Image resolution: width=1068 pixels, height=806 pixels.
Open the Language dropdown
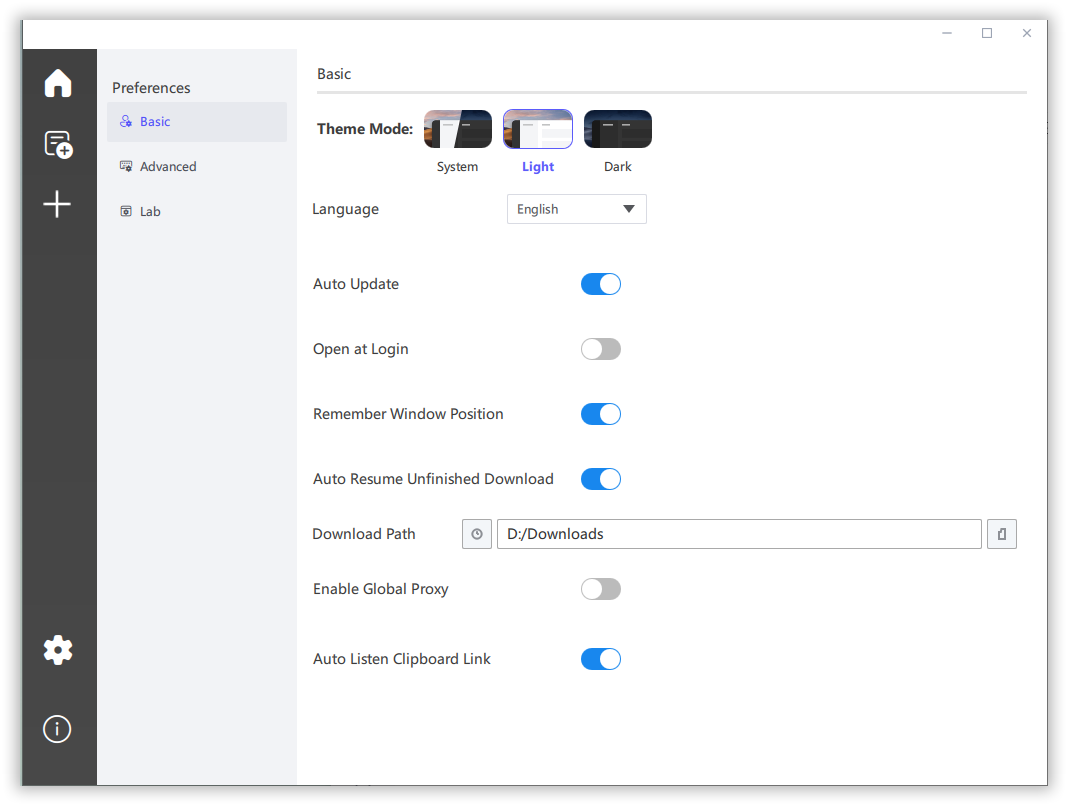(577, 209)
